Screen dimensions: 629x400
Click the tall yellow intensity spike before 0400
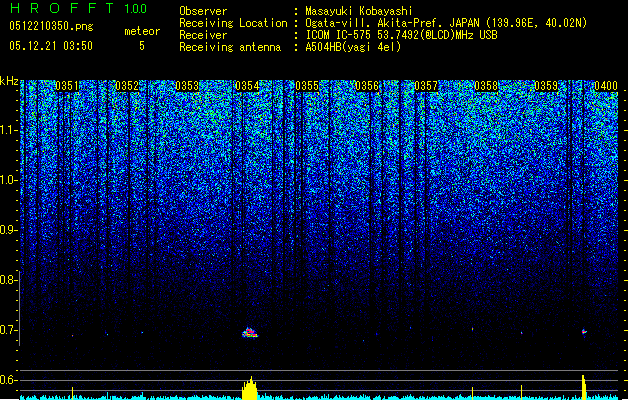pos(584,387)
